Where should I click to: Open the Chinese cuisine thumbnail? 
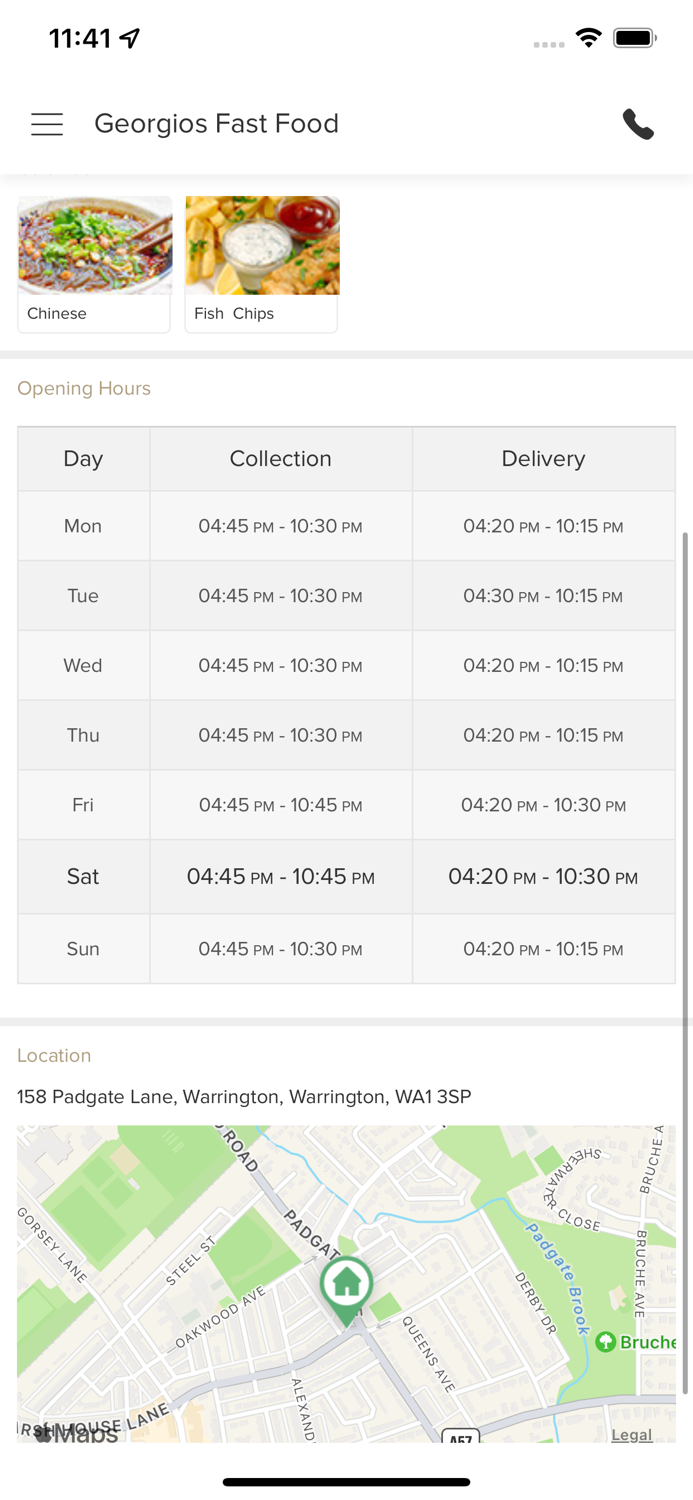[94, 264]
